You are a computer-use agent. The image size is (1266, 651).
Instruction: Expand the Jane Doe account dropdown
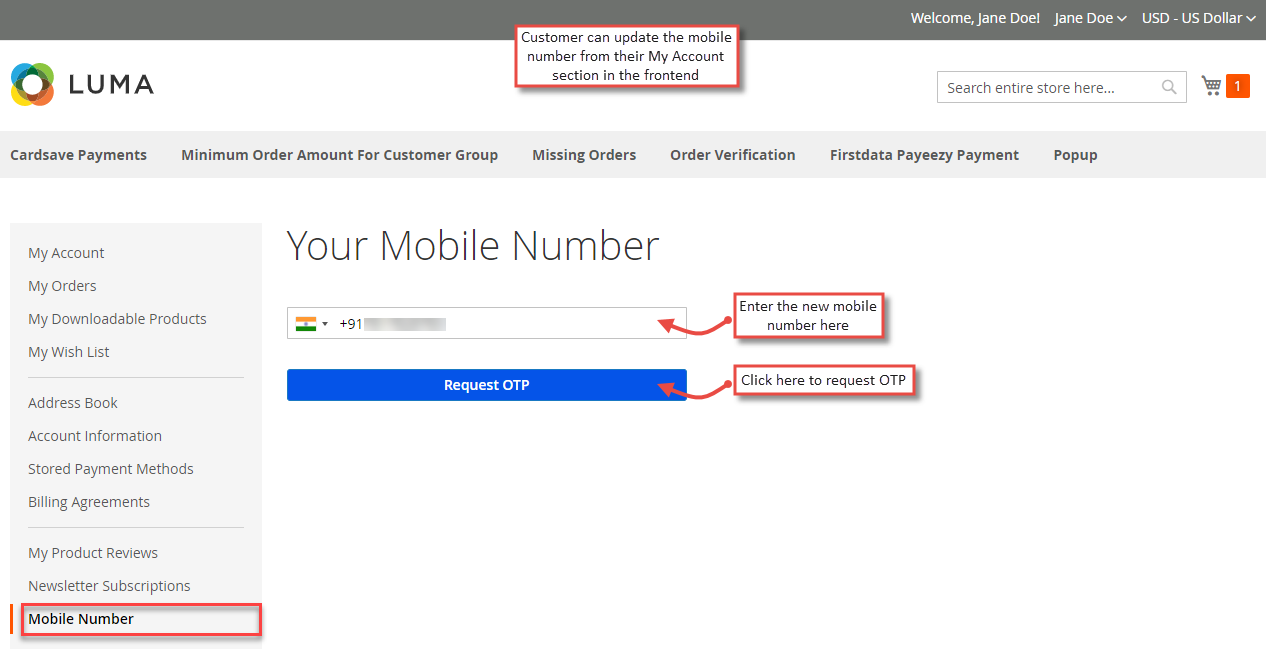[1089, 17]
